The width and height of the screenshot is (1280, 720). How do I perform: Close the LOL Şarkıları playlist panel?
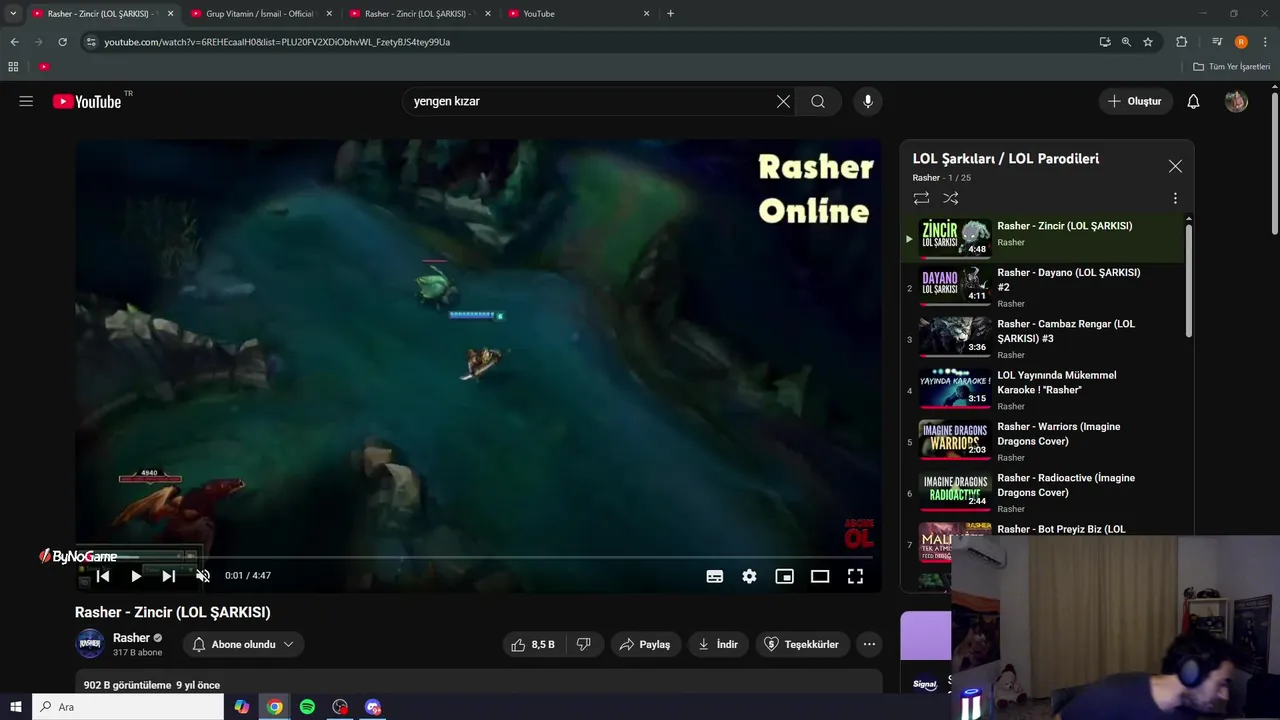tap(1175, 166)
